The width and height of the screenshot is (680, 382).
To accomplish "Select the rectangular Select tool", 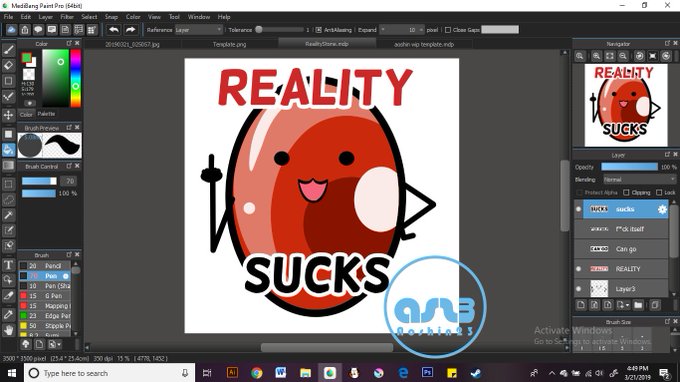I will pos(8,184).
